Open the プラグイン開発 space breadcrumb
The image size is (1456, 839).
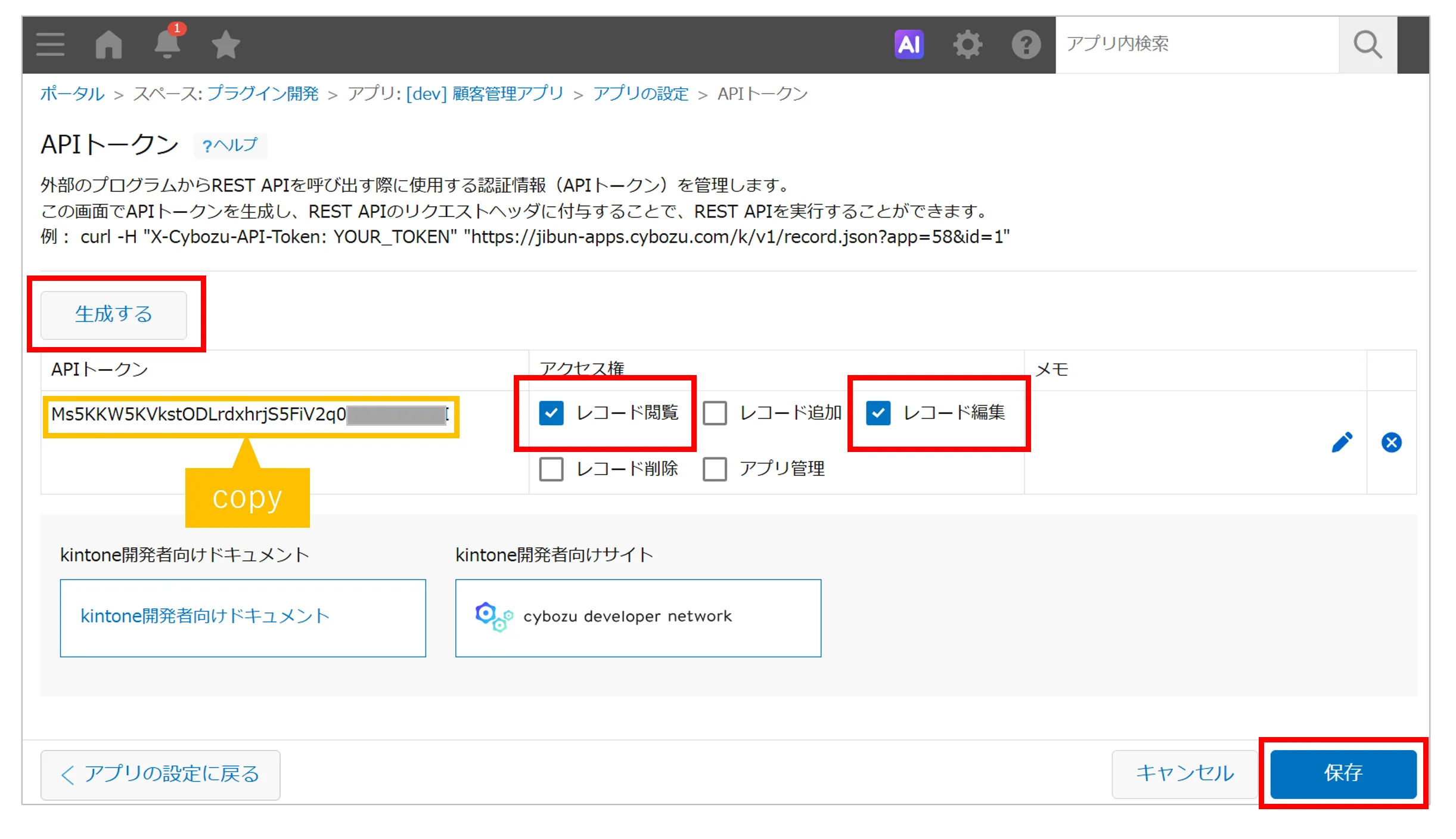263,94
